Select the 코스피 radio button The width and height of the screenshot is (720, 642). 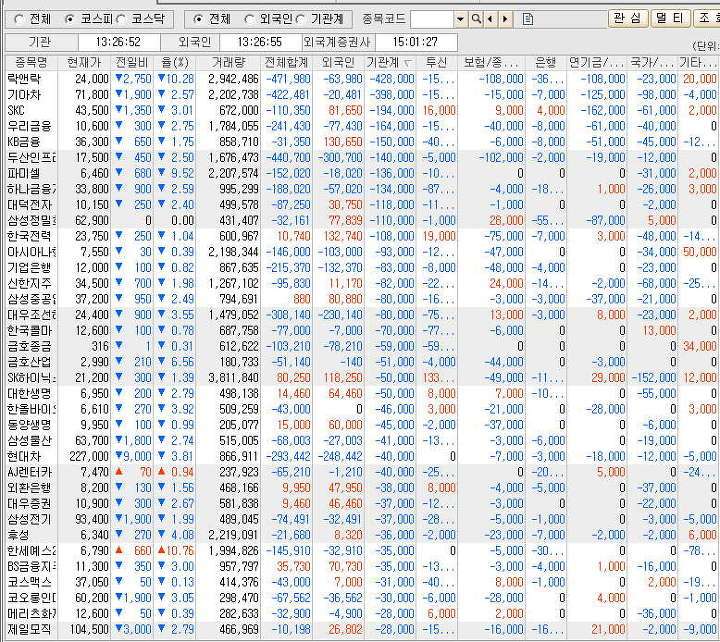(x=69, y=19)
